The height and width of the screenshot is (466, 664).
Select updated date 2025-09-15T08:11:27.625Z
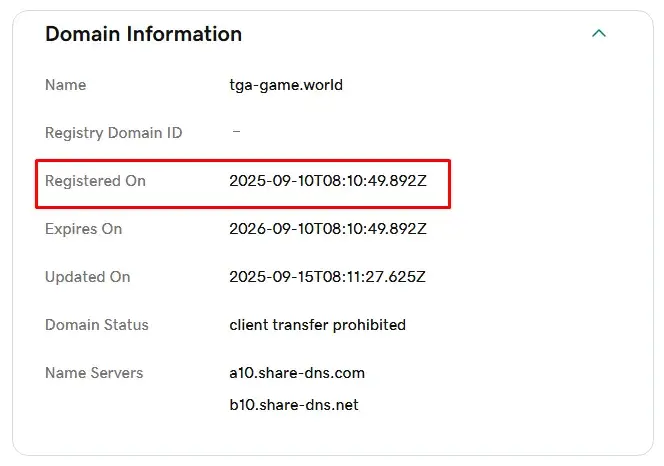(327, 277)
